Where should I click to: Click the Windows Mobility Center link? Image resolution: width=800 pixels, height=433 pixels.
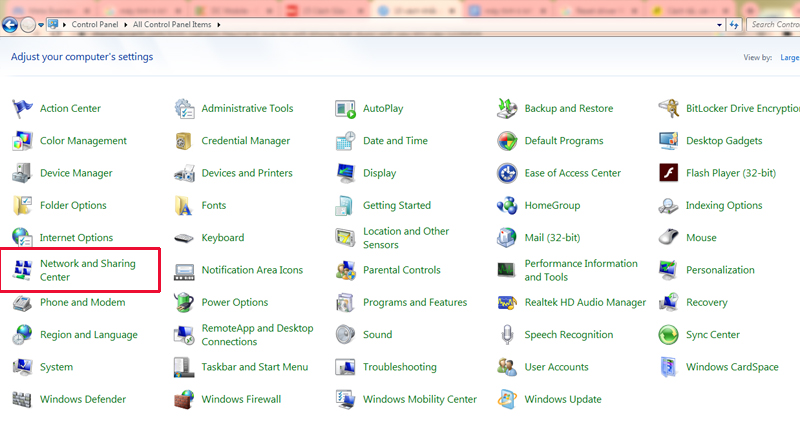(x=420, y=399)
